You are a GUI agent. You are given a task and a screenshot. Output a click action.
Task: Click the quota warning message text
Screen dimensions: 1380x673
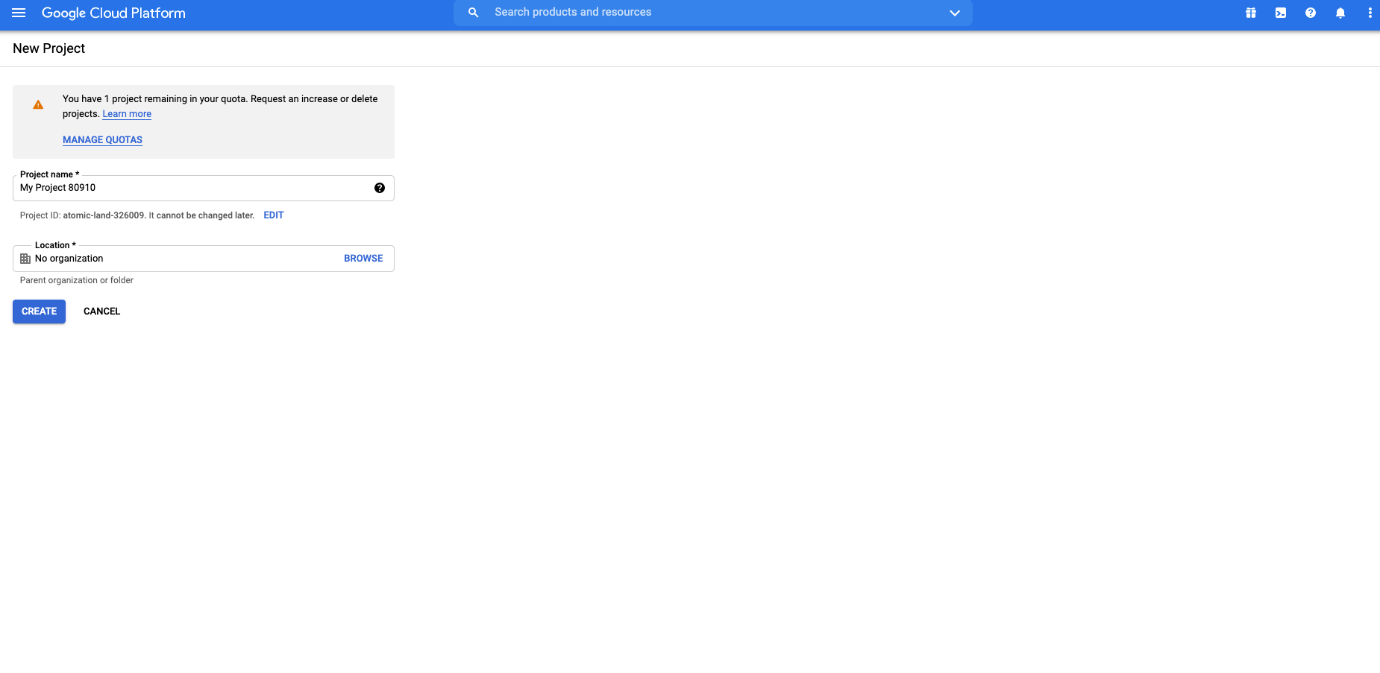(x=220, y=106)
